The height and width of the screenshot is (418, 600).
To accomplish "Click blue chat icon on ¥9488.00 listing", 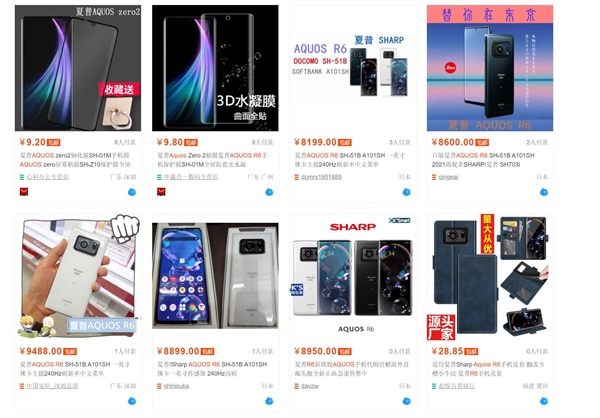I will 132,401.
